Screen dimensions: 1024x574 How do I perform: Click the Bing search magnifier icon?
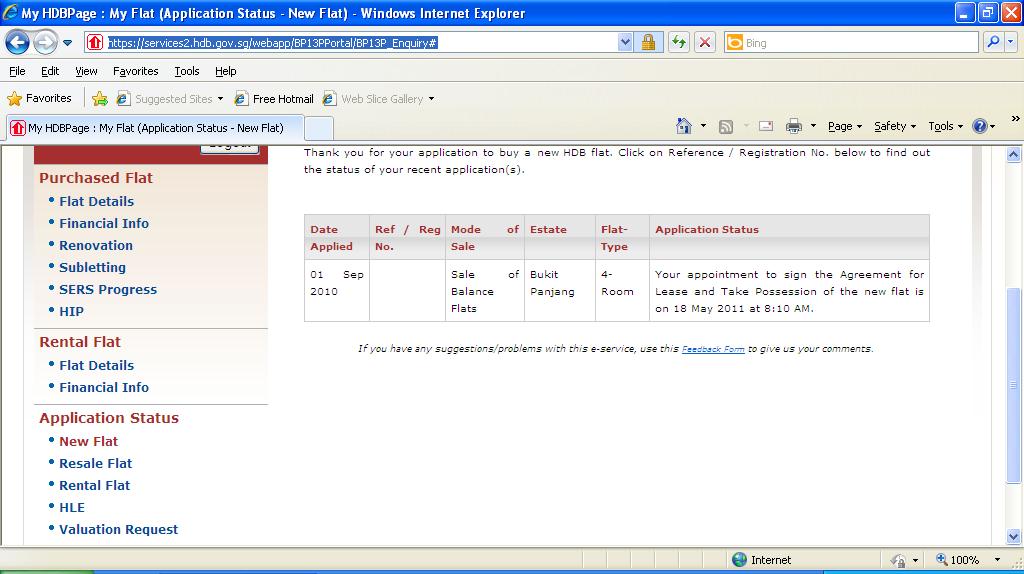click(993, 43)
